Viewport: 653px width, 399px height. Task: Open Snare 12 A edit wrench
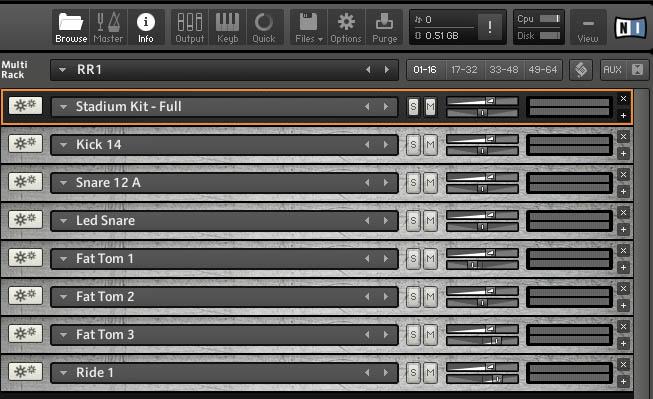coord(25,182)
